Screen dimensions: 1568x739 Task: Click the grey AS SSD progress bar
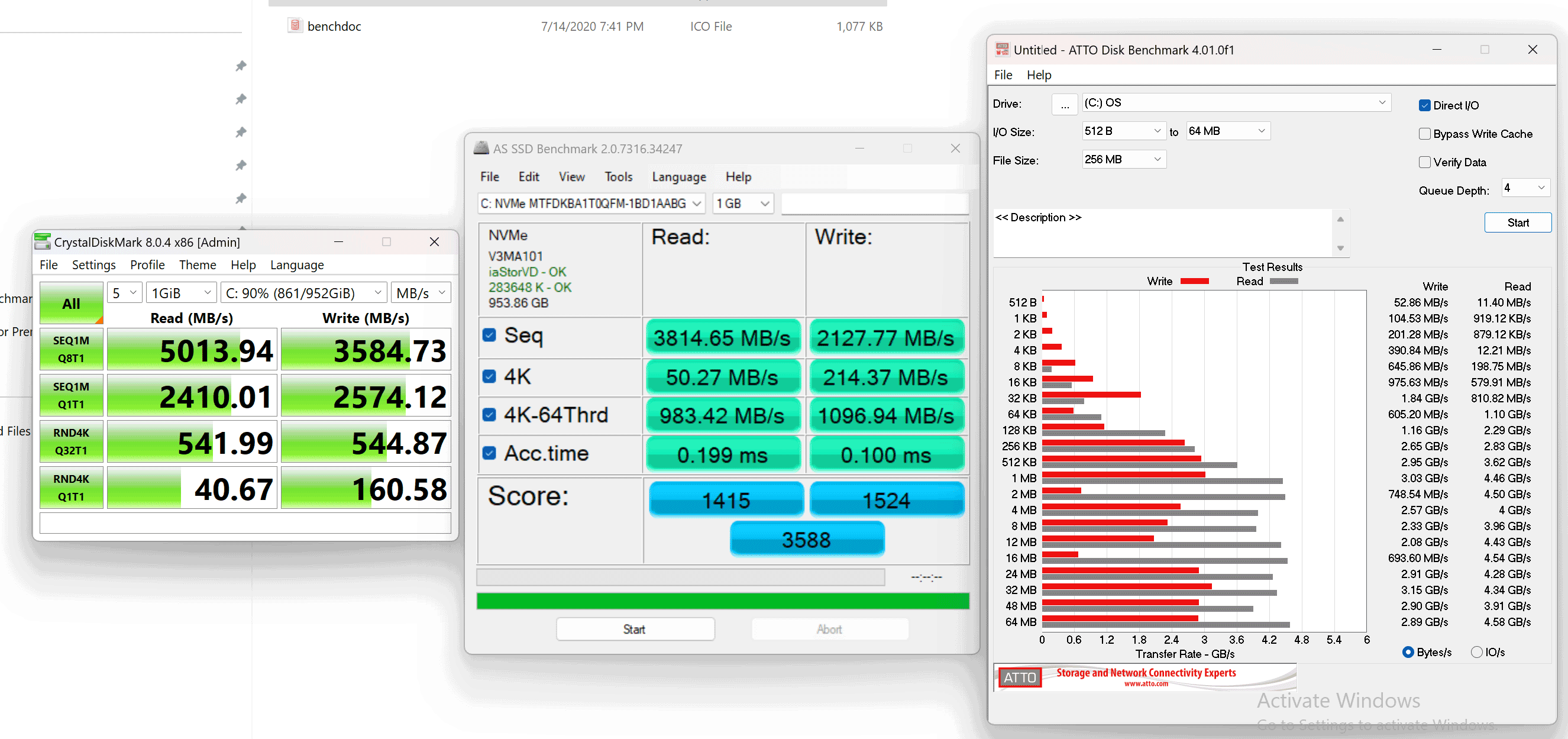pyautogui.click(x=681, y=576)
